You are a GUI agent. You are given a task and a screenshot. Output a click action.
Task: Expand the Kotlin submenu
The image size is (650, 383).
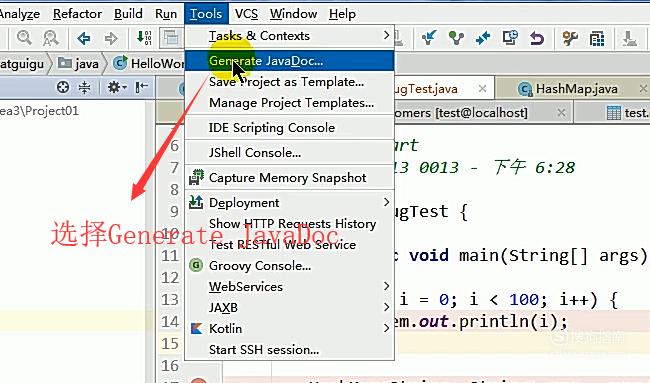(289, 328)
